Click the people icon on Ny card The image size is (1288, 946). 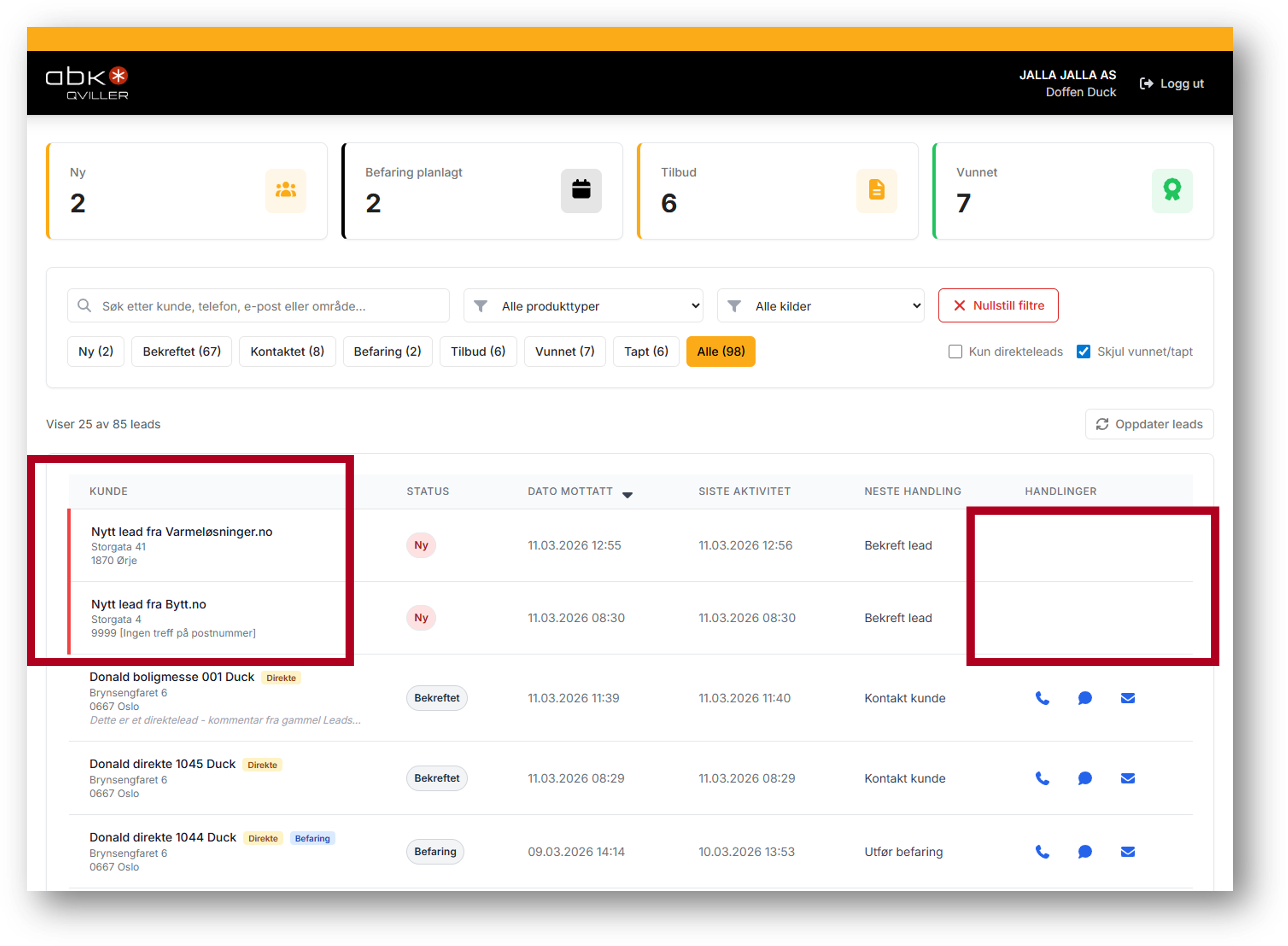285,190
